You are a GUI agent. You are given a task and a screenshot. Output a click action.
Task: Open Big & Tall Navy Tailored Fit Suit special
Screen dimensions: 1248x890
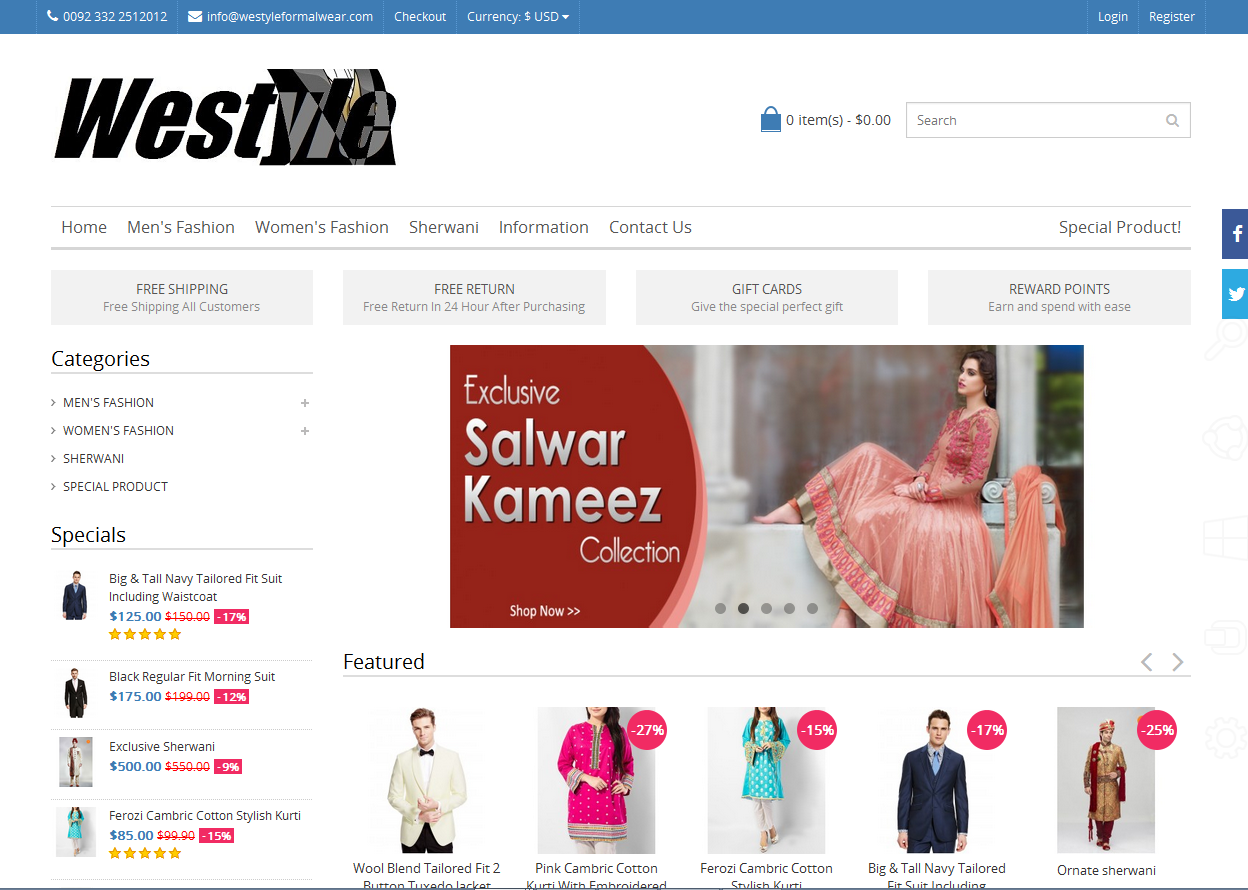tap(196, 588)
